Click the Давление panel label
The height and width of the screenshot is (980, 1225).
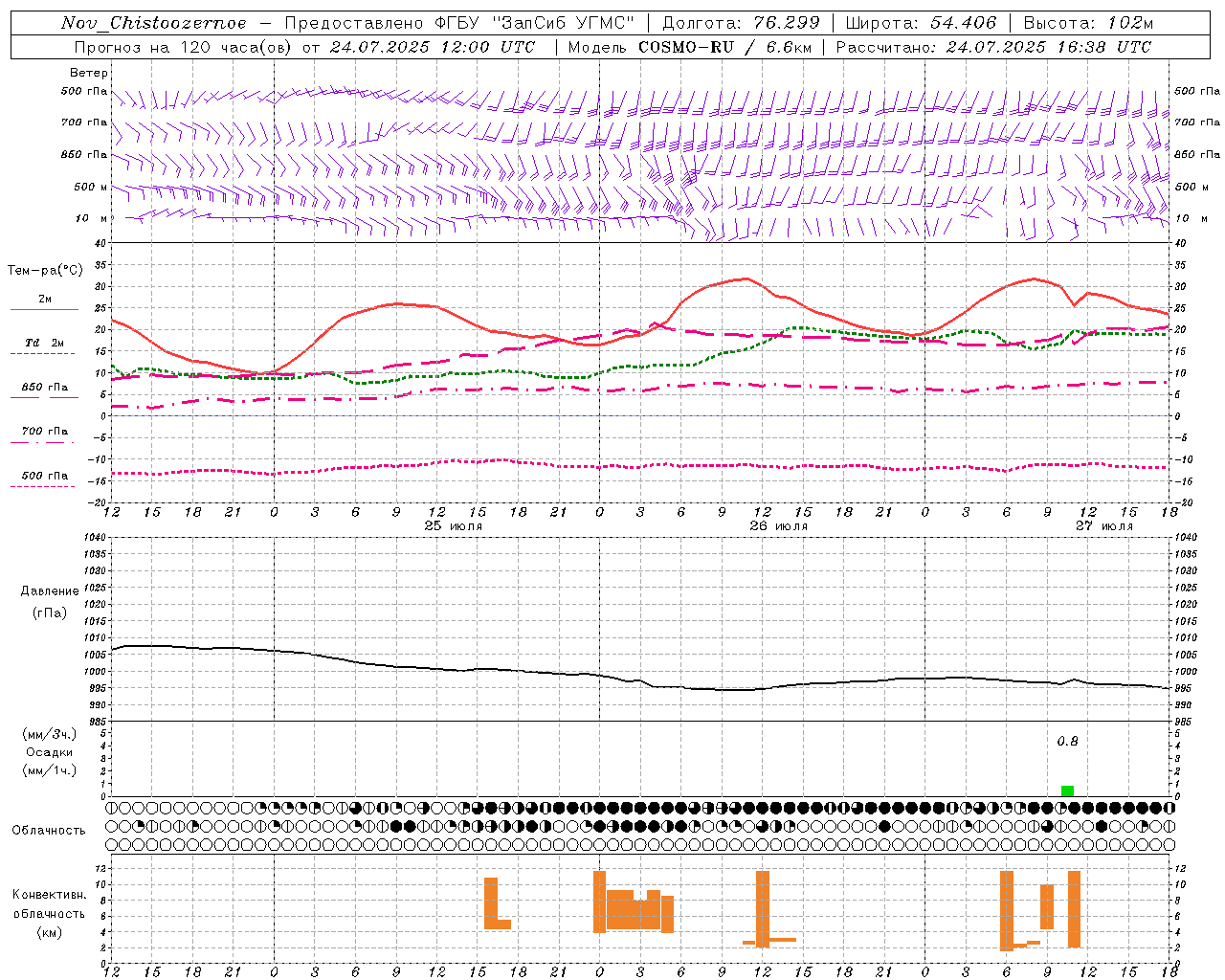click(x=50, y=591)
